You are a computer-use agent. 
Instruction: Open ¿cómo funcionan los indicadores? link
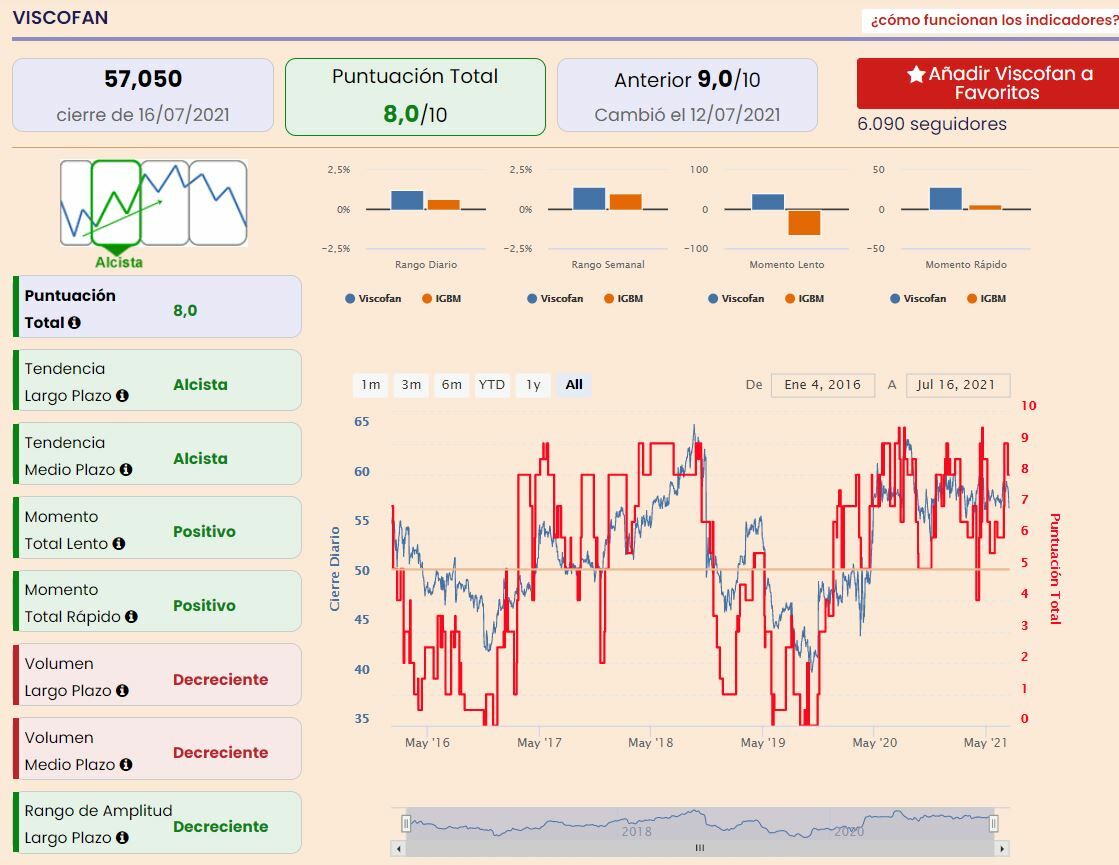point(993,20)
